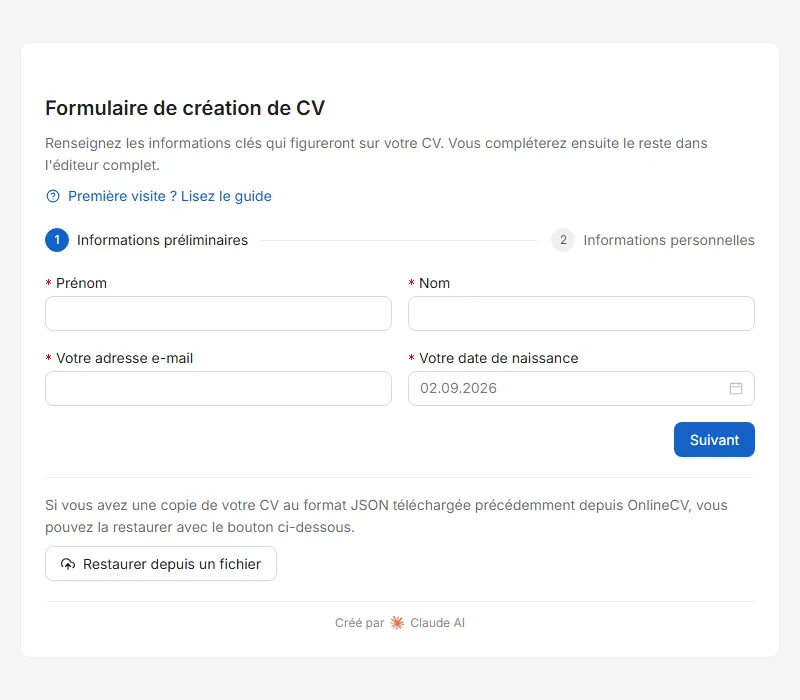This screenshot has width=800, height=700.
Task: Open the calendar icon in date field
Action: coord(736,388)
